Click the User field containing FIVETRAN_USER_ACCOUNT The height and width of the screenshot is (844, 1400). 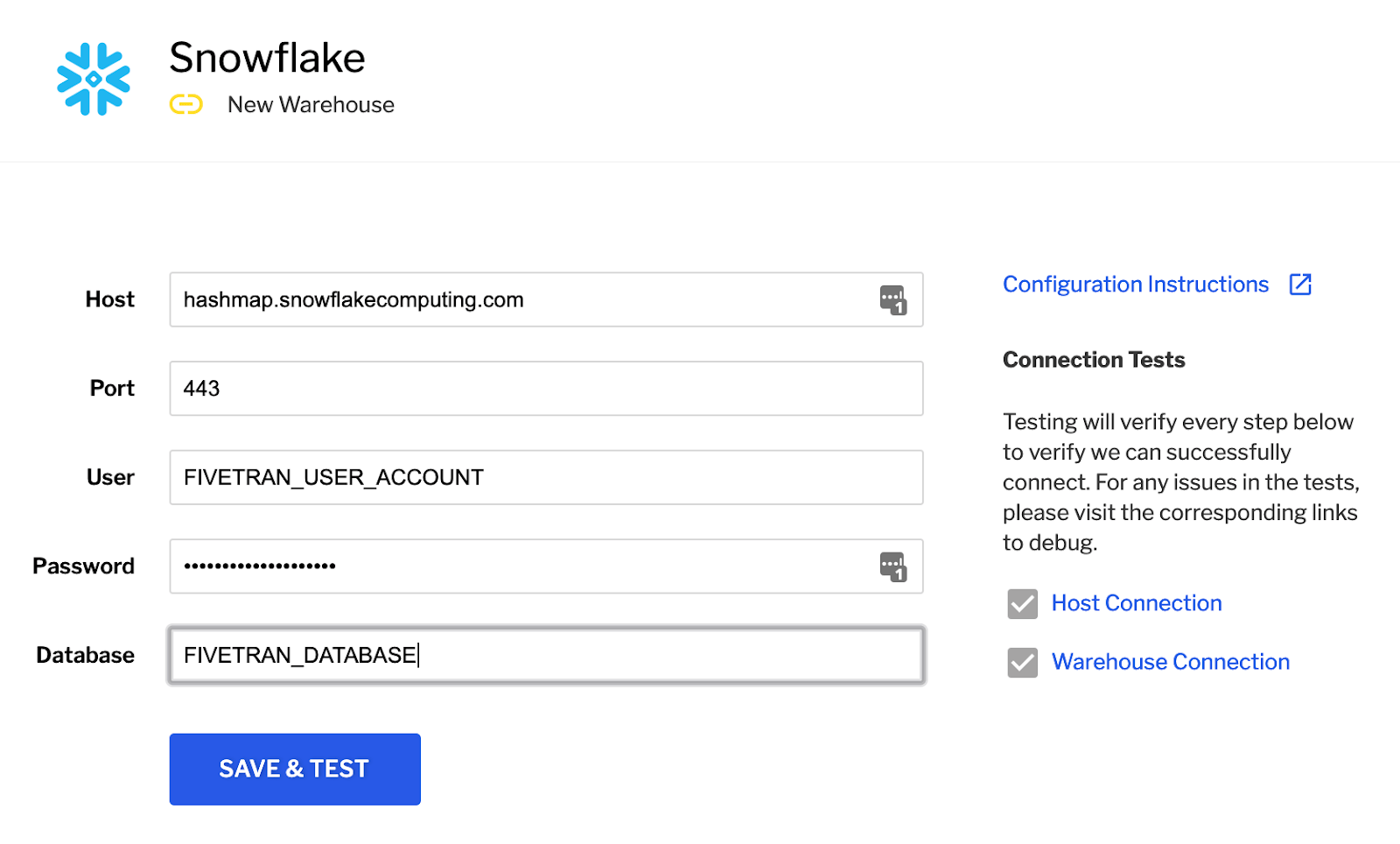click(x=525, y=477)
